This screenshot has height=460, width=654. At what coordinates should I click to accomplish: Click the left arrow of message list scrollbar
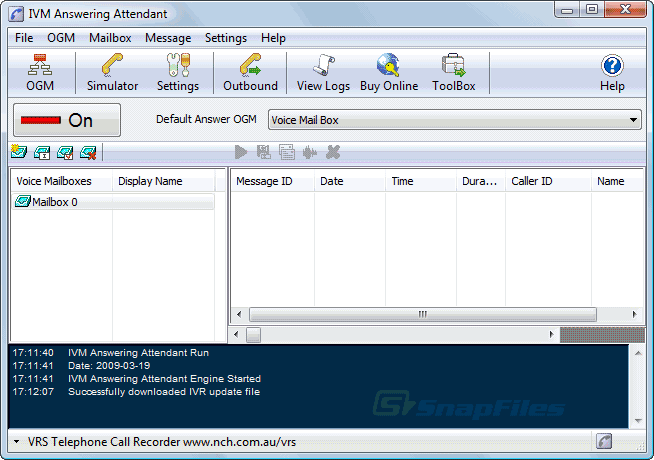(x=239, y=314)
